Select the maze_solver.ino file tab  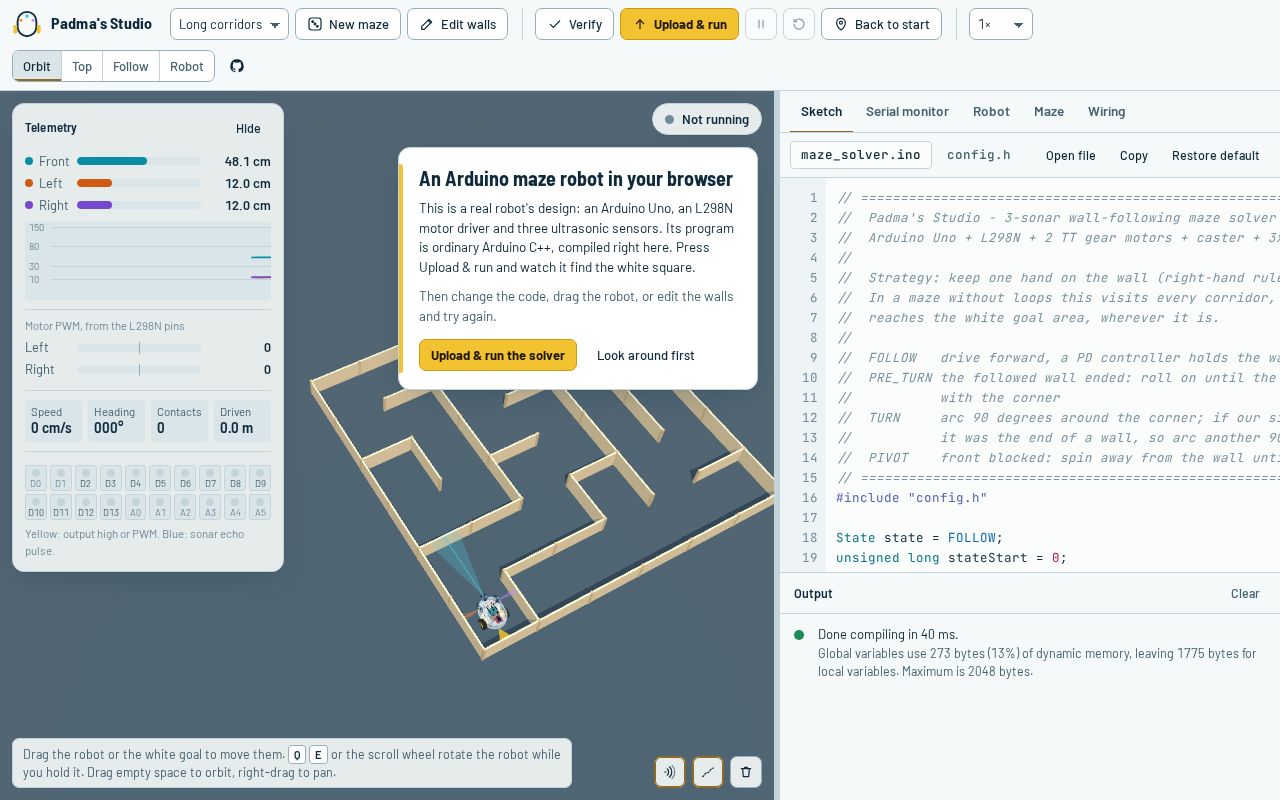point(861,155)
